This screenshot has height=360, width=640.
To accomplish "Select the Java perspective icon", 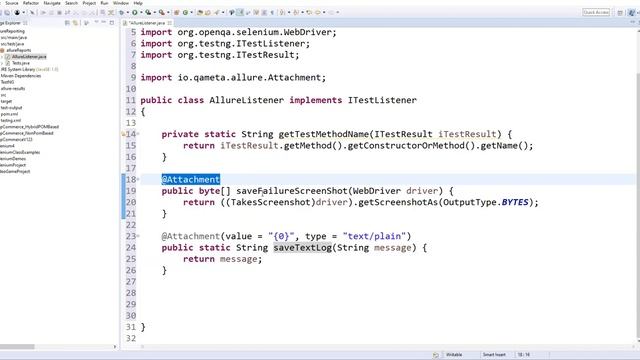I will click(632, 13).
